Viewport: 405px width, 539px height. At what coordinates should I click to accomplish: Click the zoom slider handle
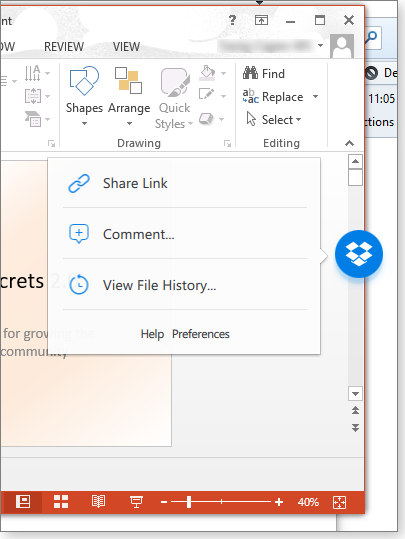coord(189,502)
